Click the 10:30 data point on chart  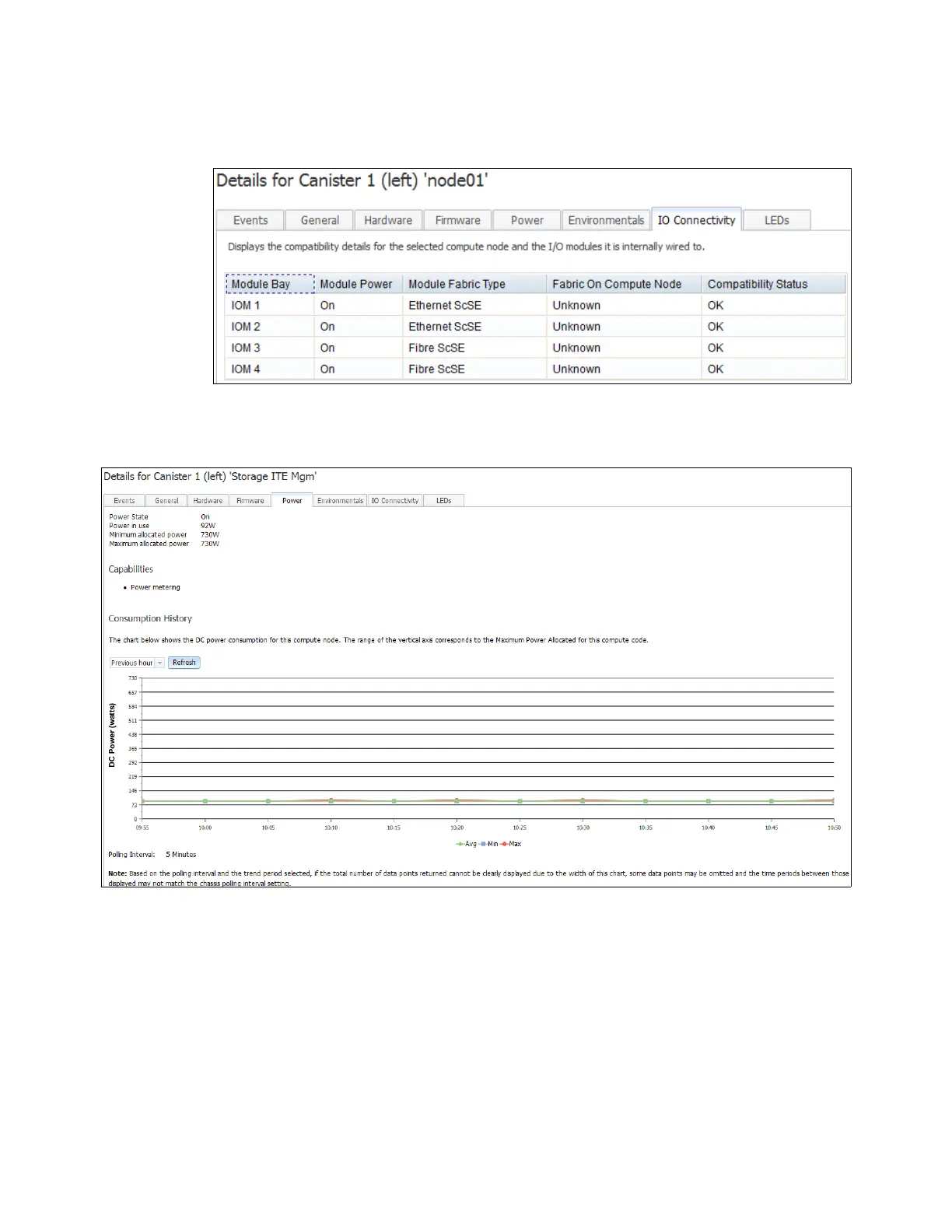pos(583,800)
